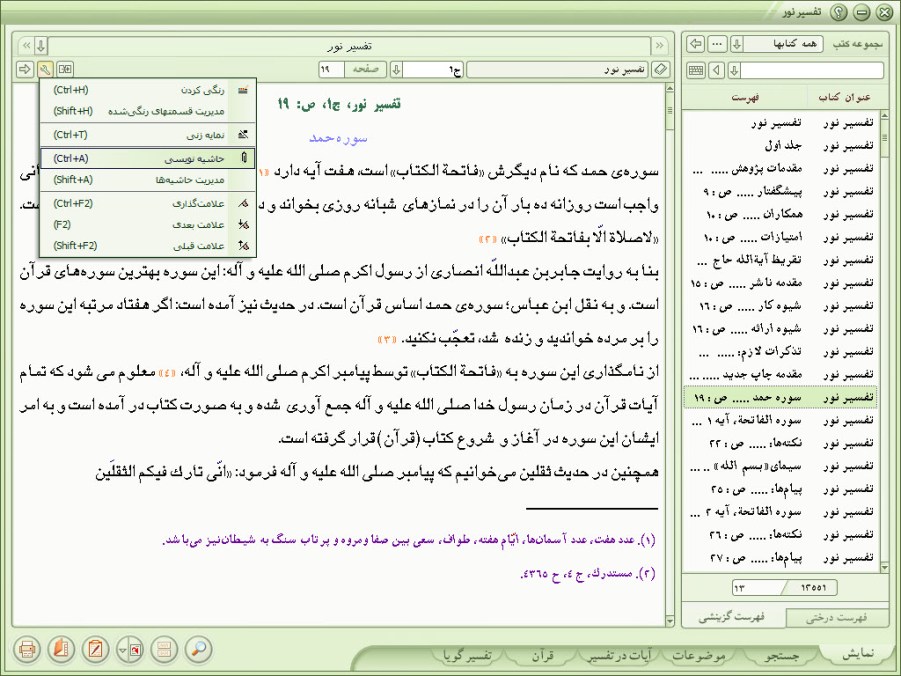Click the wrench tools icon above the text

[x=45, y=70]
